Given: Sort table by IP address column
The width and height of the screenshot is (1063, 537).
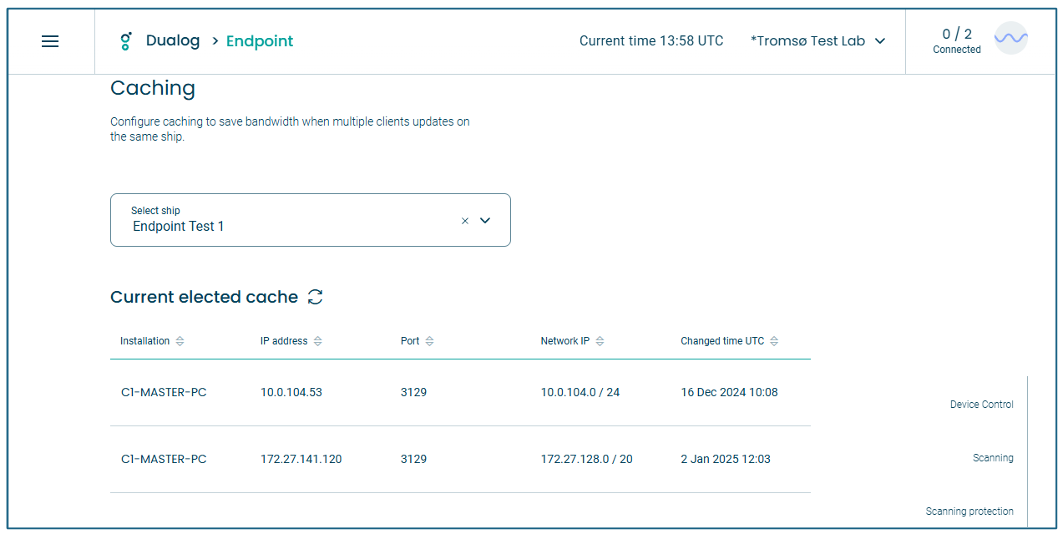Looking at the screenshot, I should tap(318, 341).
